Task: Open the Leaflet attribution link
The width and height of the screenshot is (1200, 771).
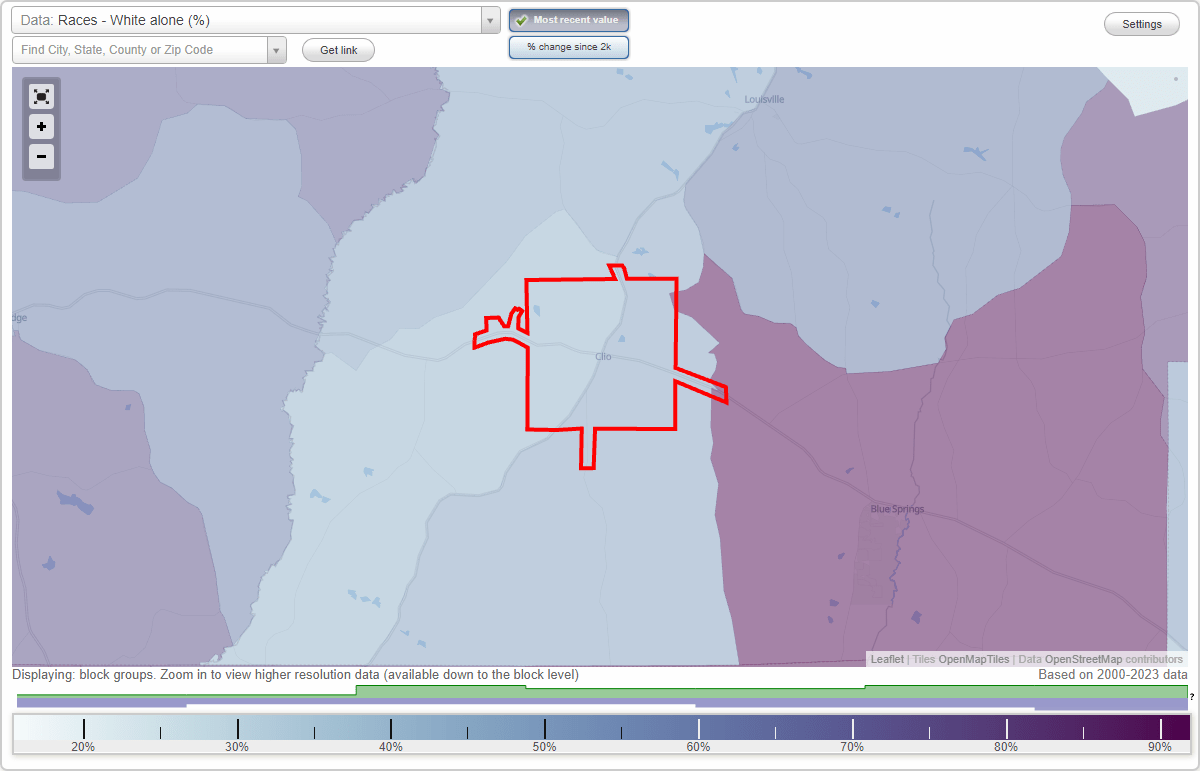Action: tap(886, 659)
